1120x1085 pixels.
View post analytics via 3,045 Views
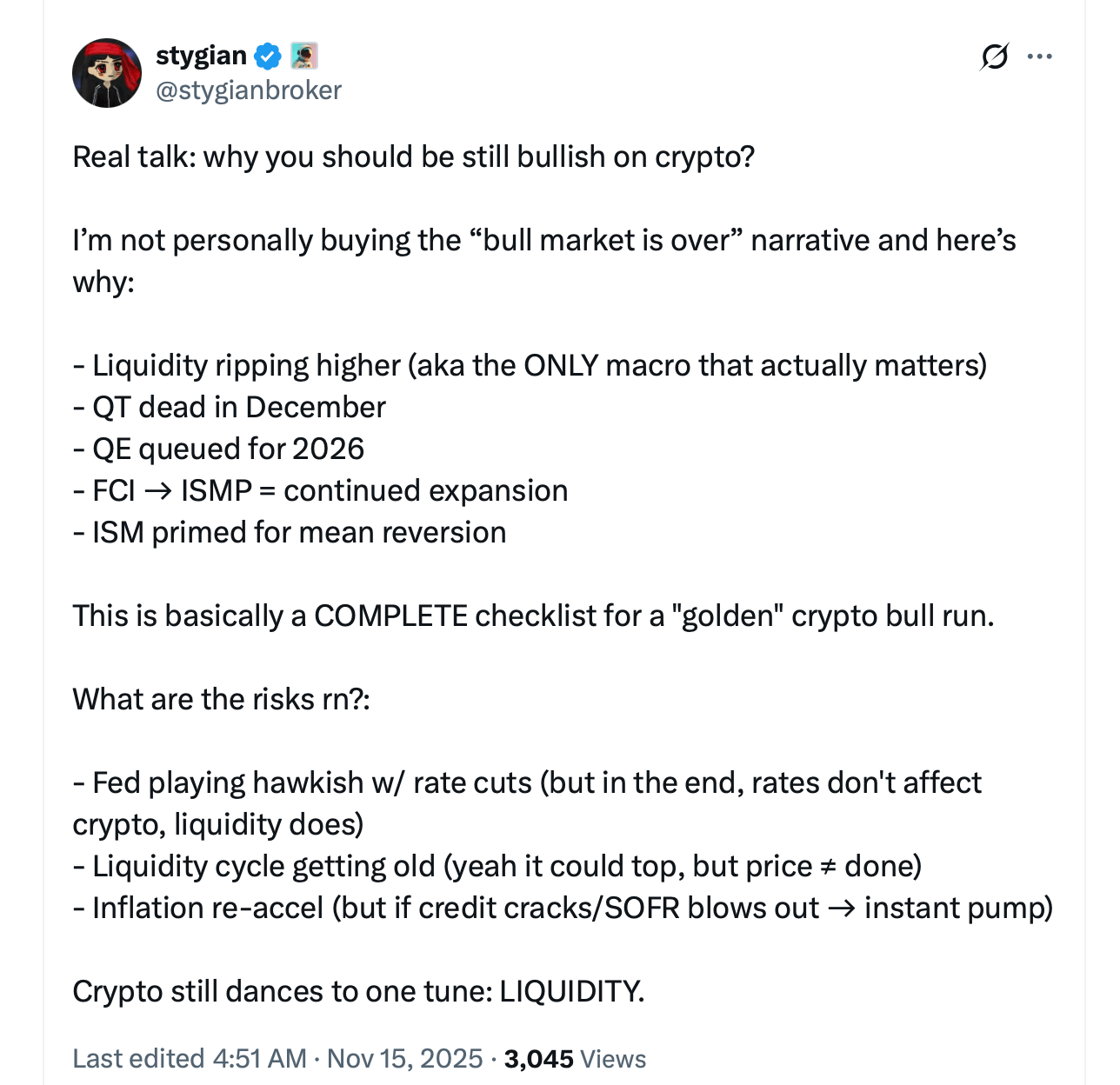(537, 1059)
